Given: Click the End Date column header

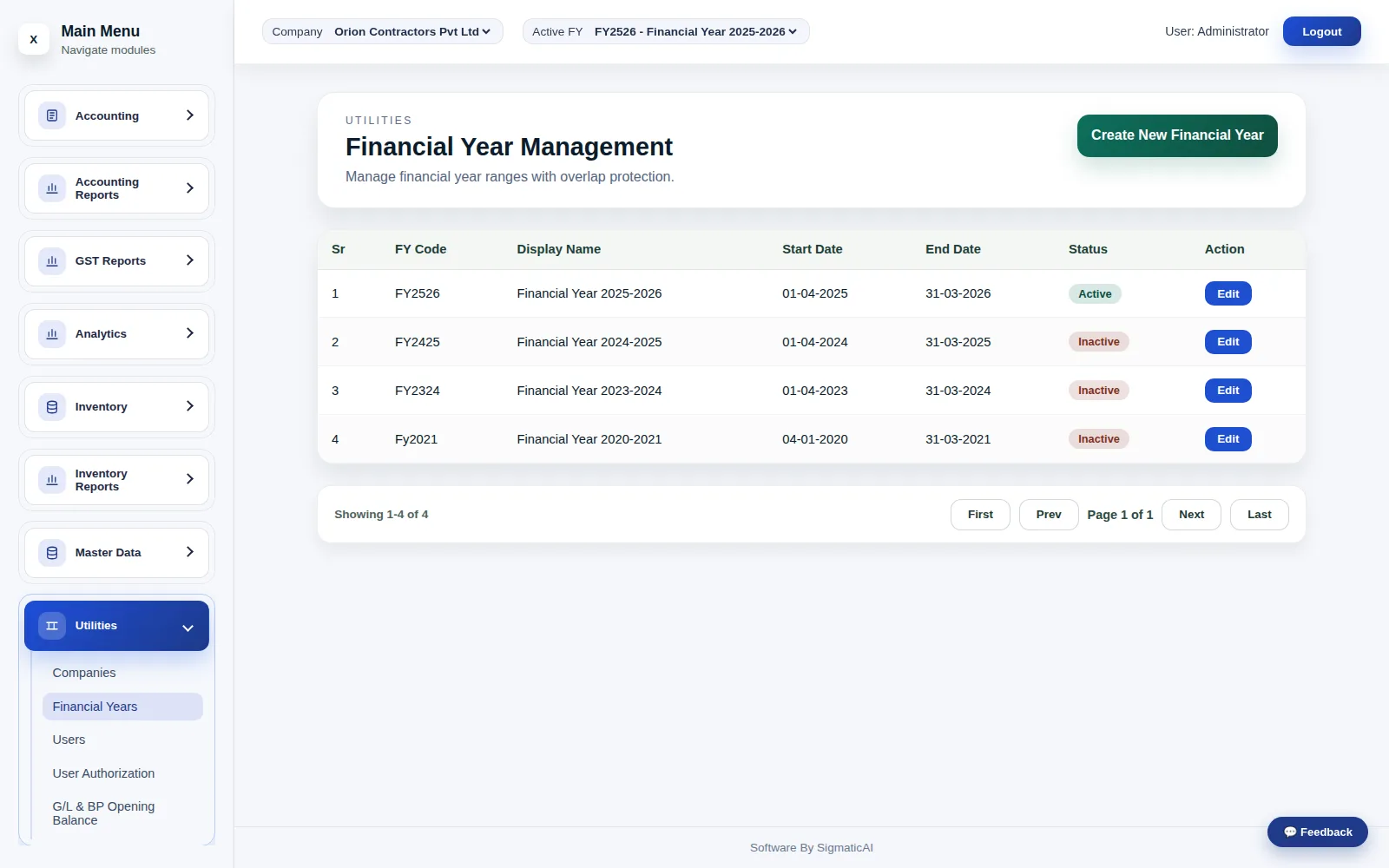Looking at the screenshot, I should [952, 249].
